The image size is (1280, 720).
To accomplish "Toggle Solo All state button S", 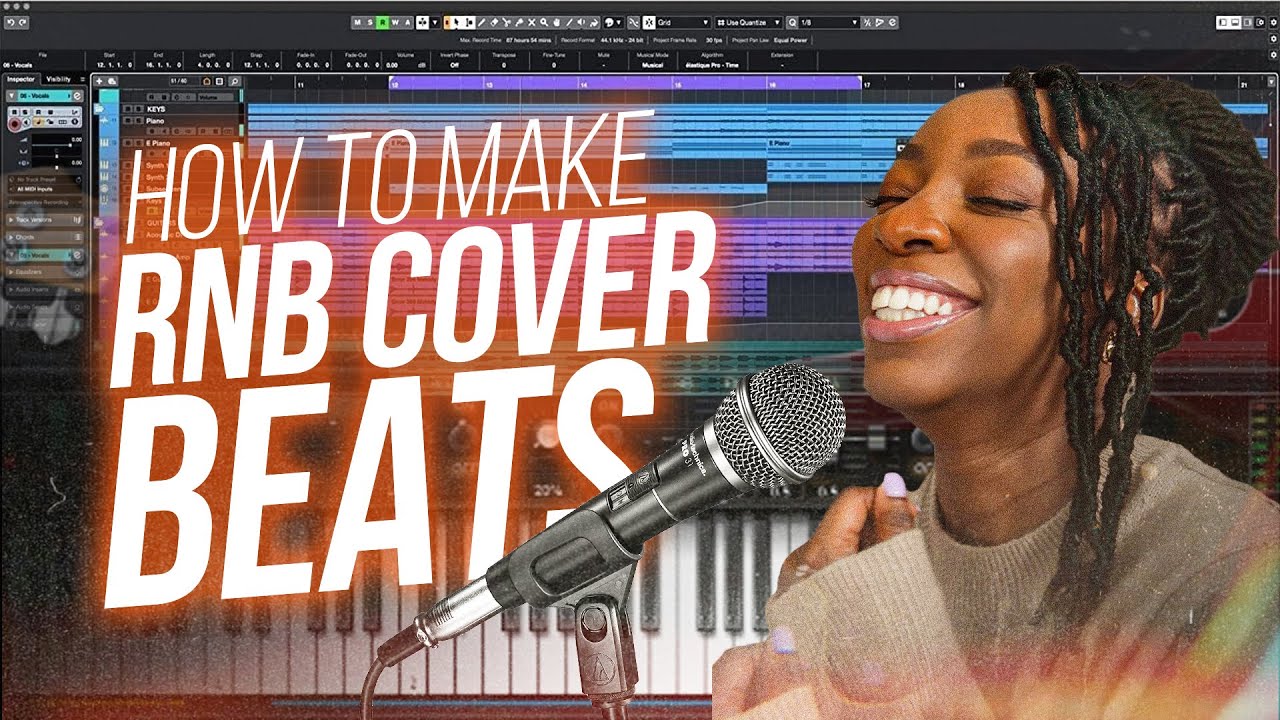I will point(370,22).
